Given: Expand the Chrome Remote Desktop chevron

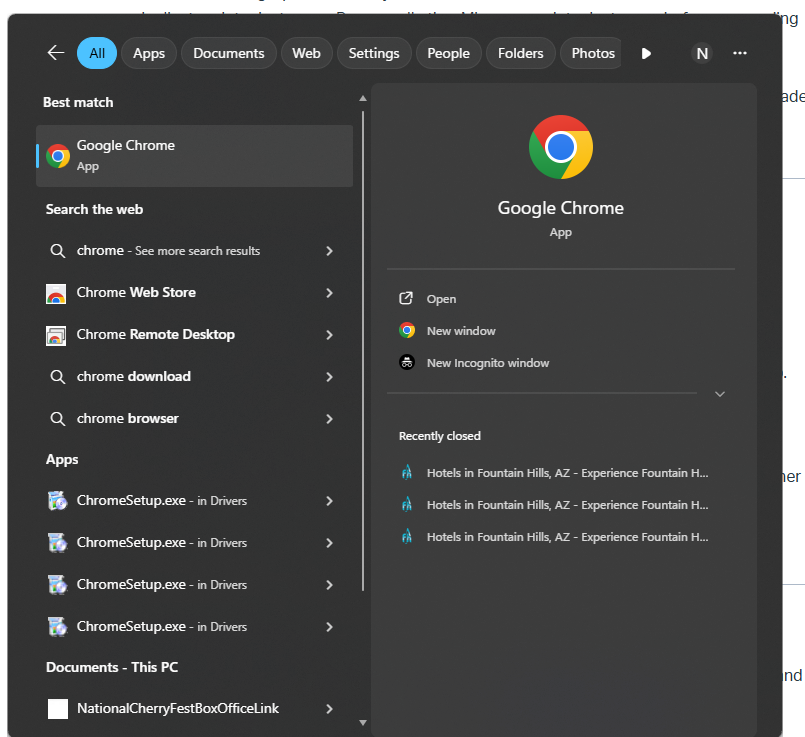Looking at the screenshot, I should (329, 335).
